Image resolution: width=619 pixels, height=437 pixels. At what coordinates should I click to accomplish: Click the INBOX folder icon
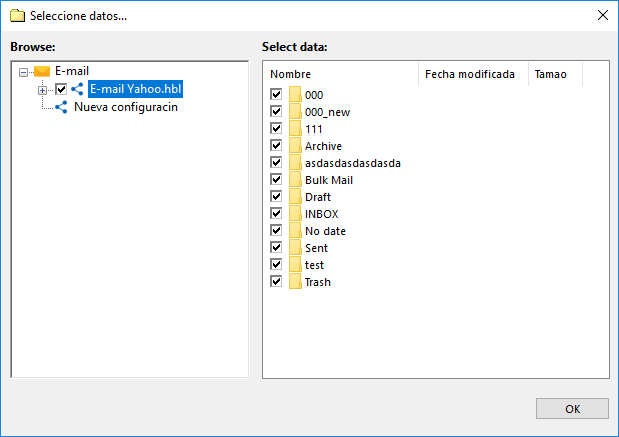click(x=295, y=214)
